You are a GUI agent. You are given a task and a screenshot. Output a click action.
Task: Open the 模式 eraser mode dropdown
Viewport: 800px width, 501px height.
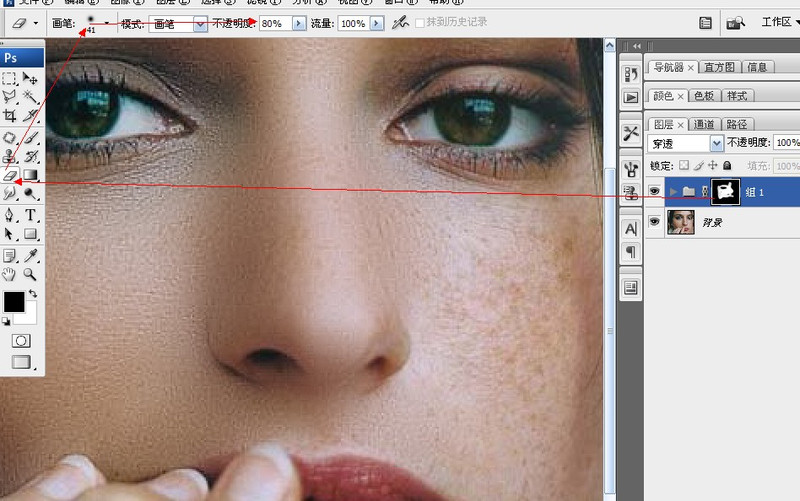200,22
